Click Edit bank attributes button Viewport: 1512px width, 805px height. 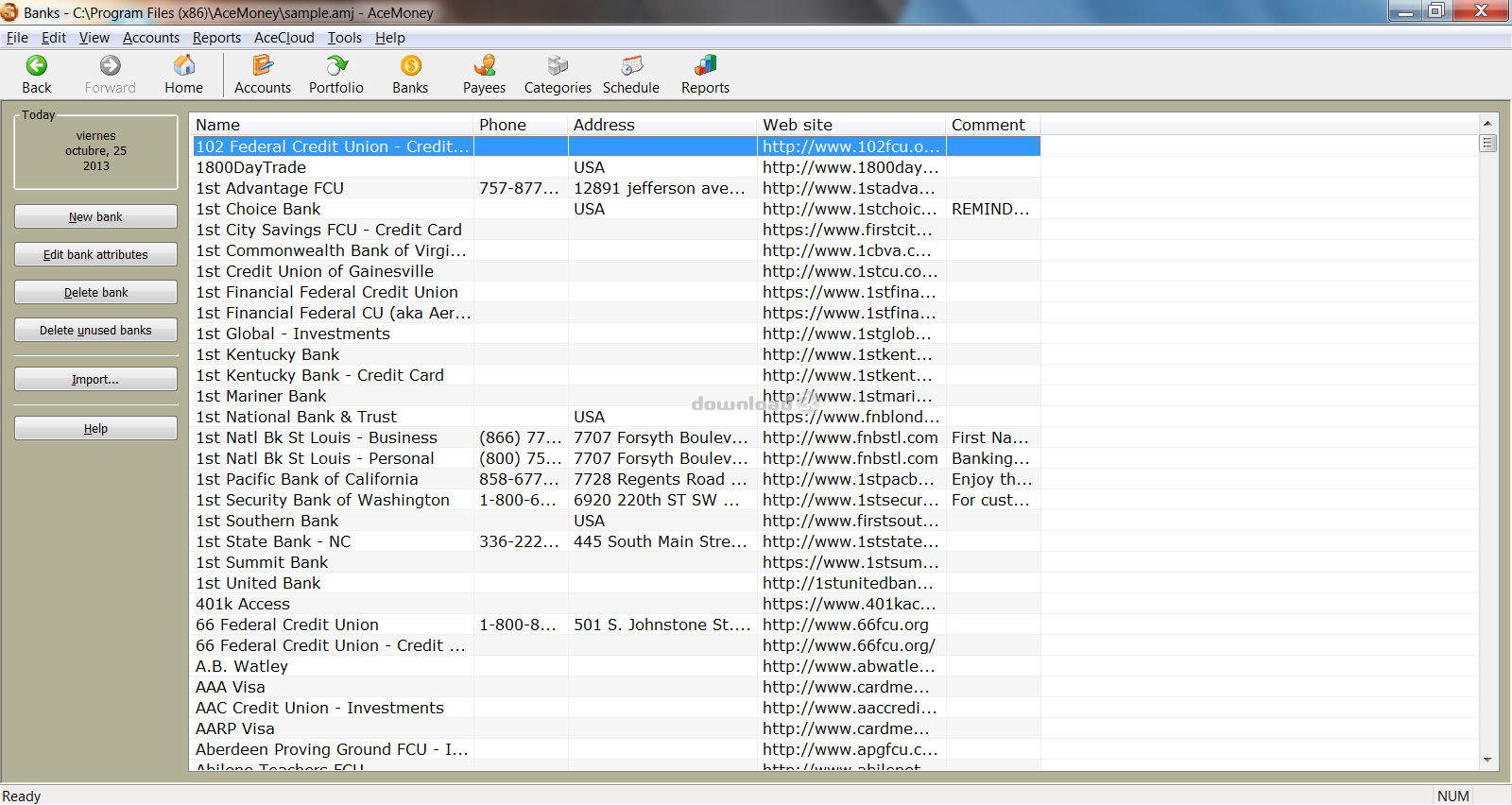click(x=95, y=255)
